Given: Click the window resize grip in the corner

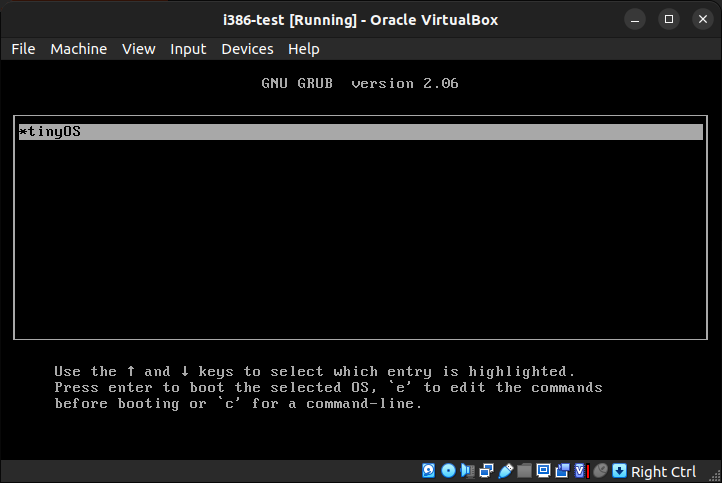Looking at the screenshot, I should pyautogui.click(x=715, y=476).
